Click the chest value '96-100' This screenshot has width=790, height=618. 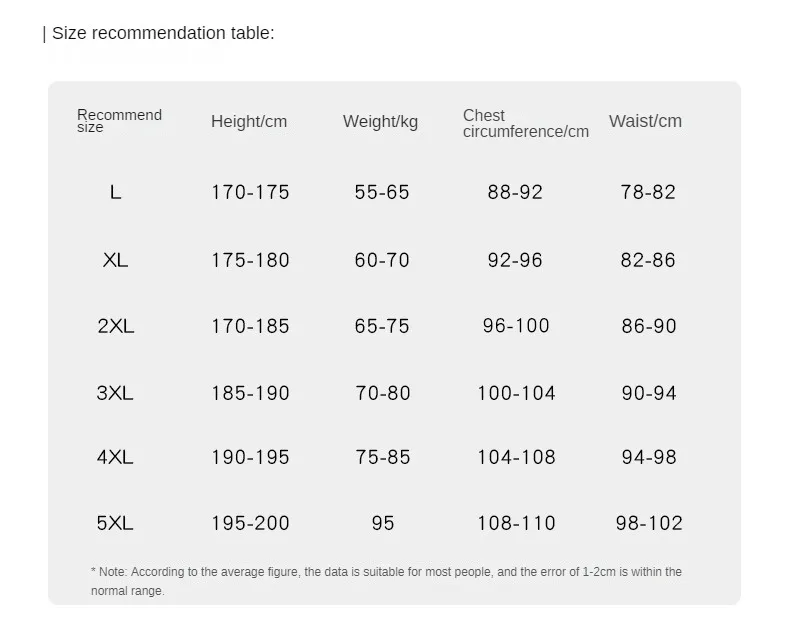coord(516,326)
